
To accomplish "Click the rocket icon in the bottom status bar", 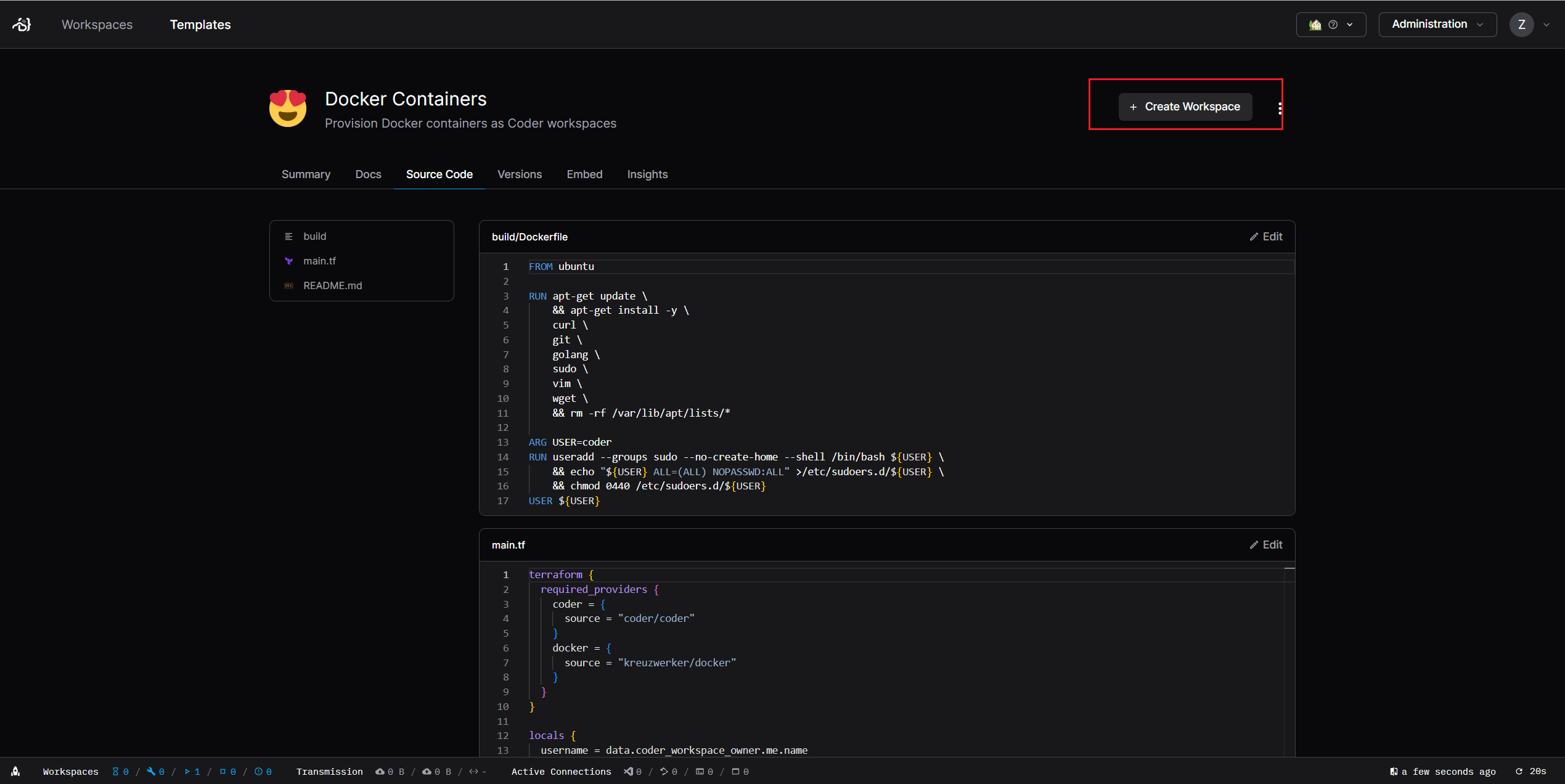I will [x=16, y=771].
